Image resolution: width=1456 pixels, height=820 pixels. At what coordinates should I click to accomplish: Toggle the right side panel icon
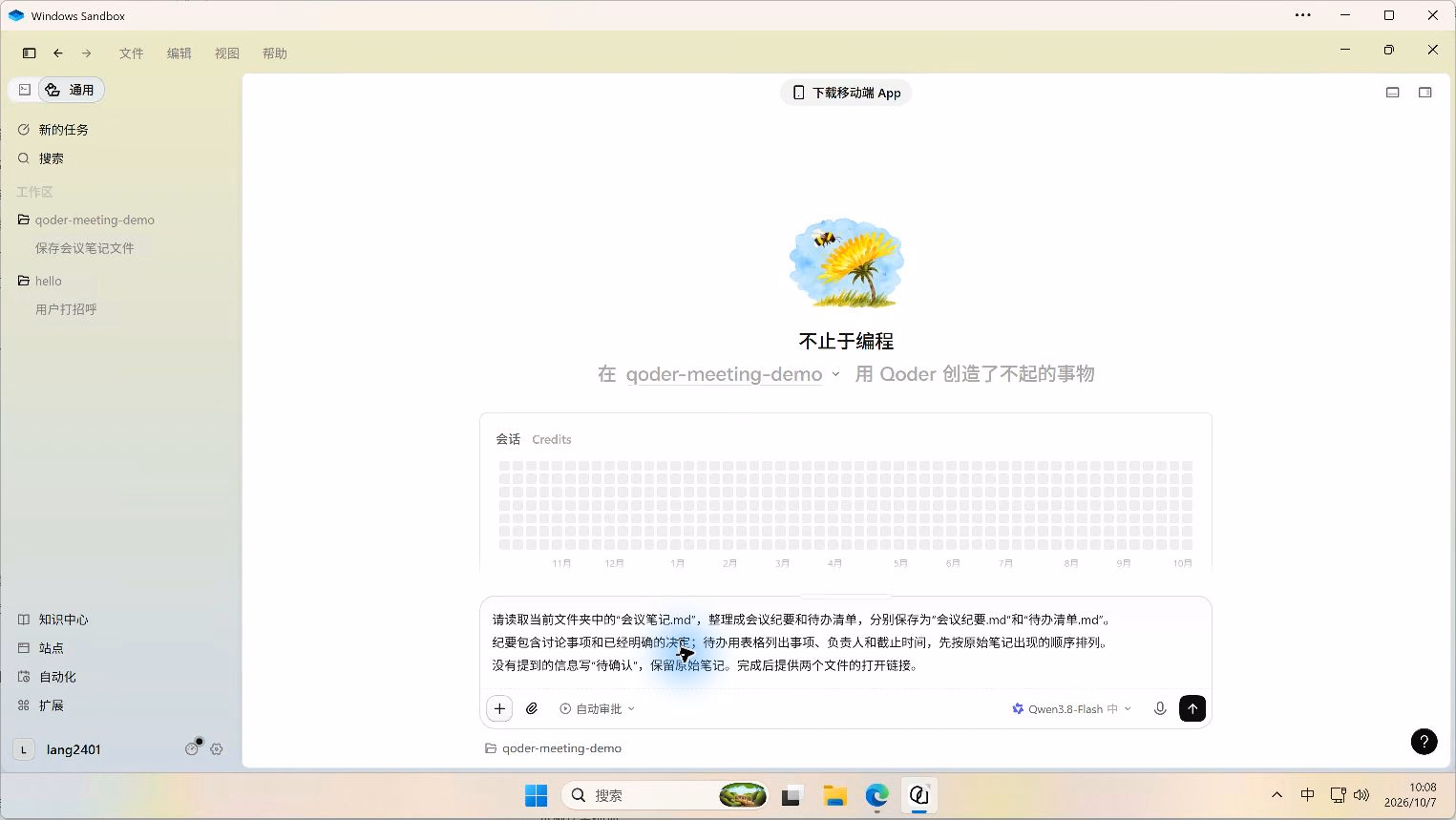tap(1425, 93)
